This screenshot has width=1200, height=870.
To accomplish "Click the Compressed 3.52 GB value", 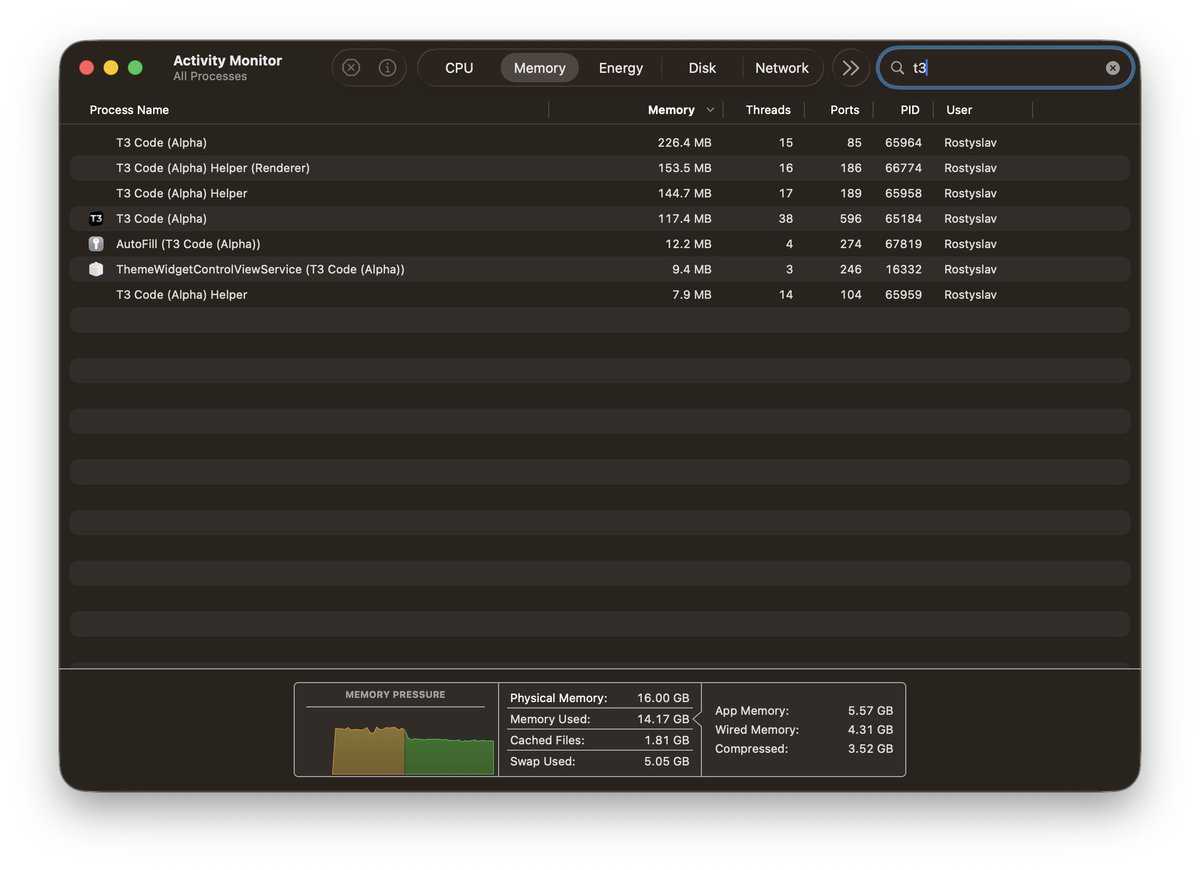I will pos(870,749).
